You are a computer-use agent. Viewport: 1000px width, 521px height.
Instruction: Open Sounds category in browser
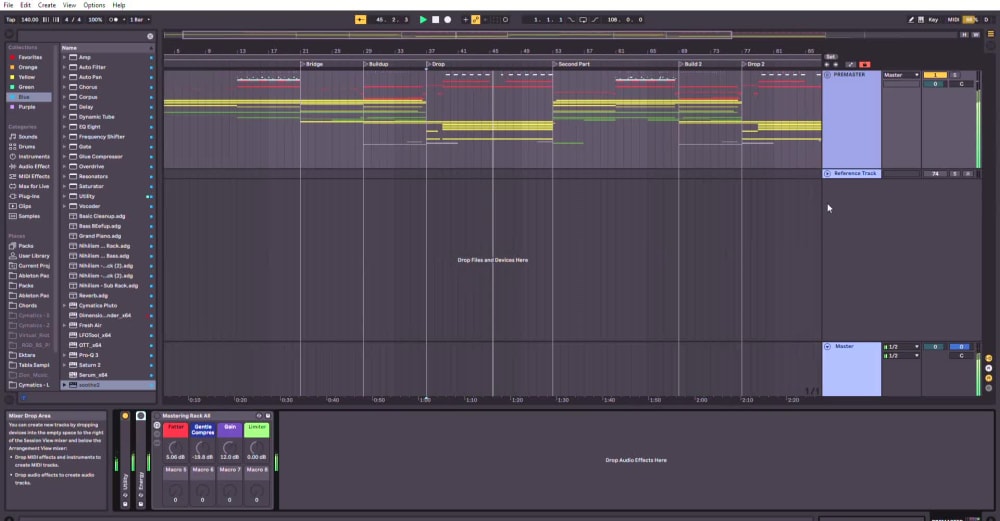coord(29,136)
